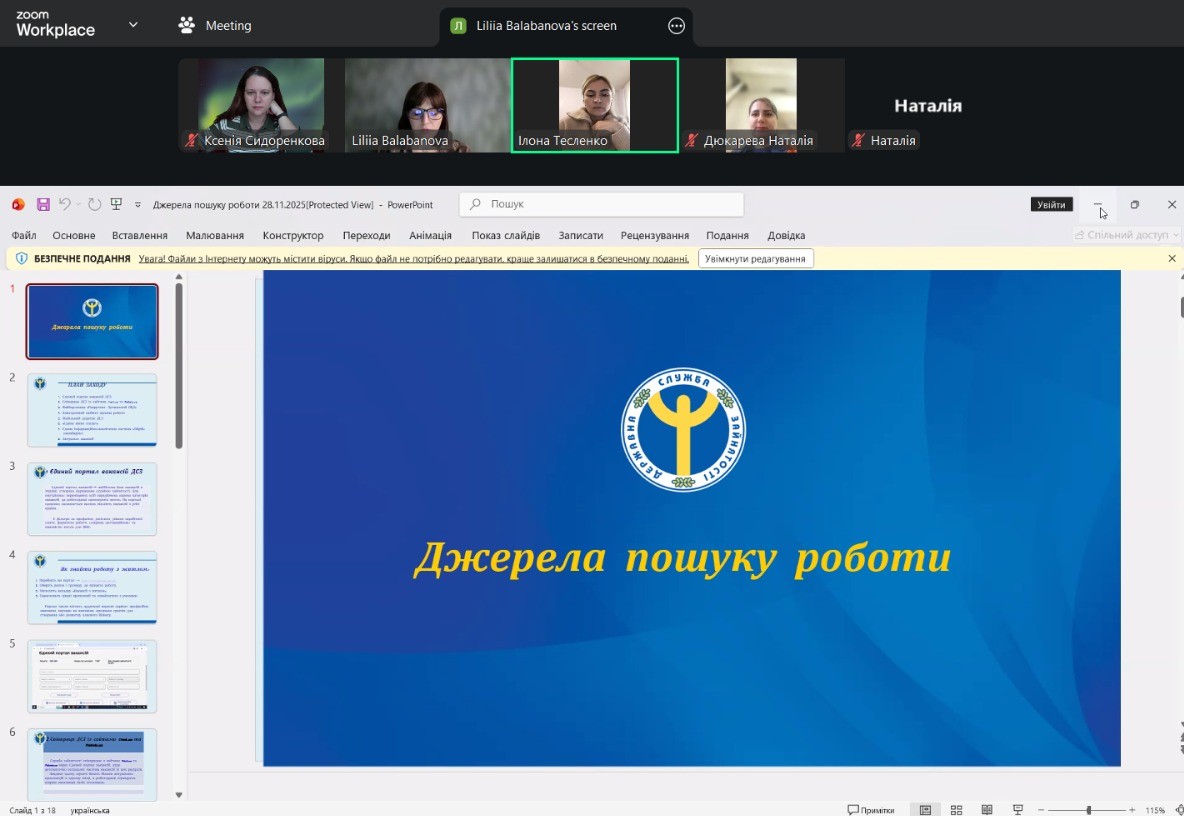1184x816 pixels.
Task: Switch to the Записати tab
Action: point(581,236)
